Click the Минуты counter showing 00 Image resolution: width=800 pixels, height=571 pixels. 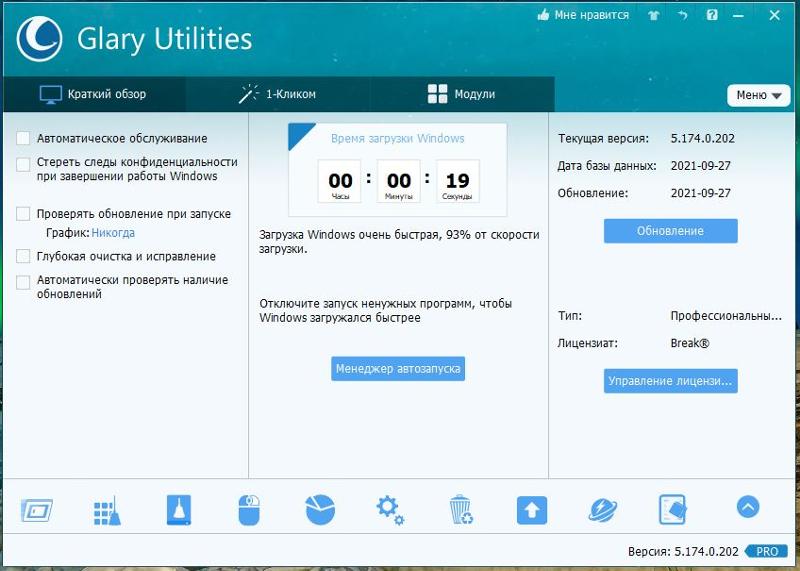(x=399, y=181)
